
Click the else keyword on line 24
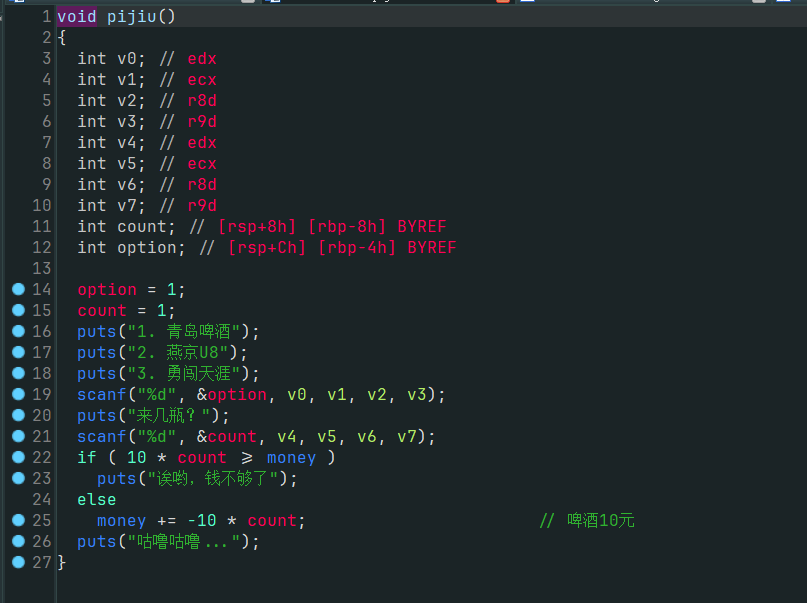coord(96,499)
